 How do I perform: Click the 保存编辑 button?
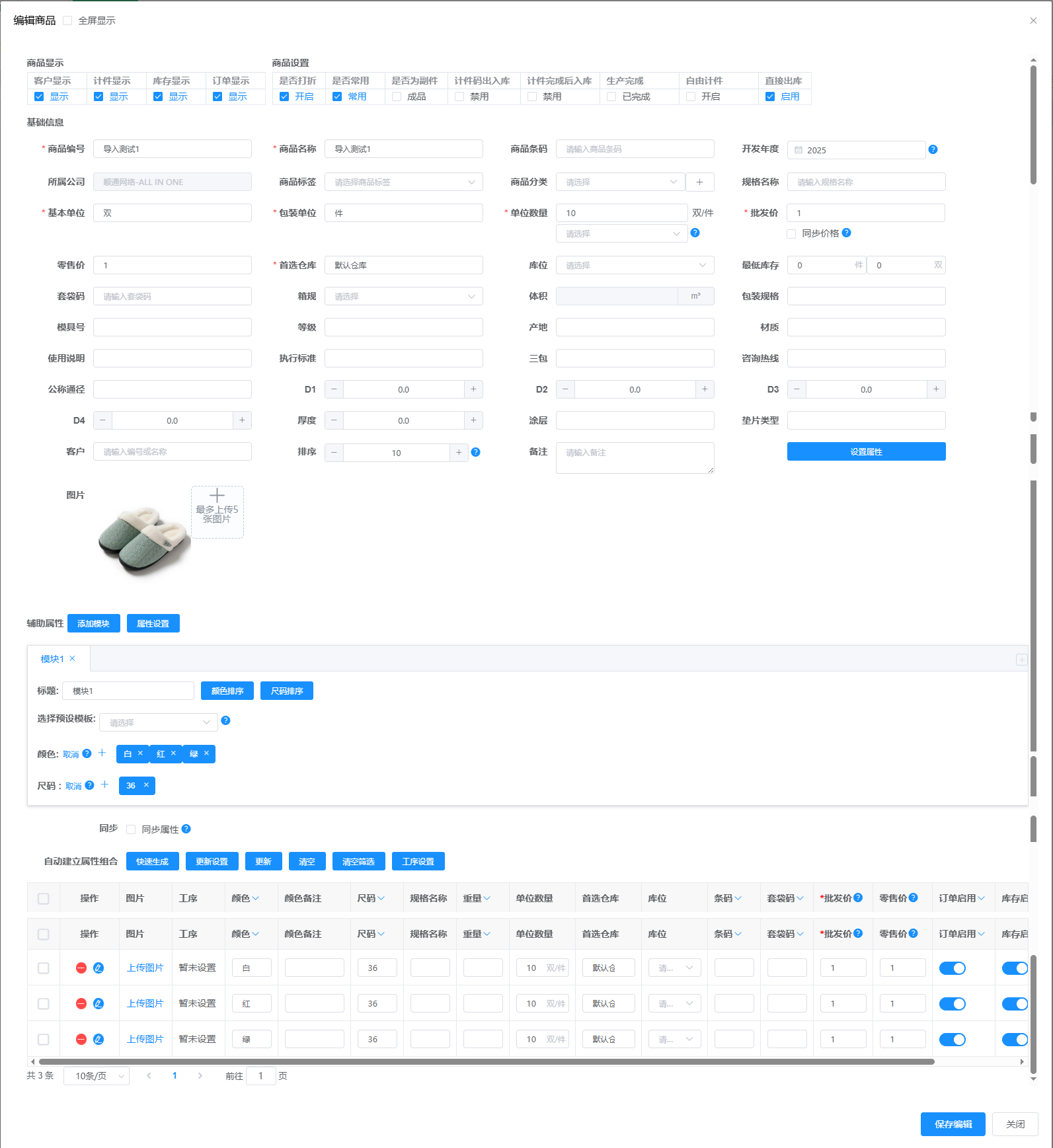click(x=953, y=1124)
